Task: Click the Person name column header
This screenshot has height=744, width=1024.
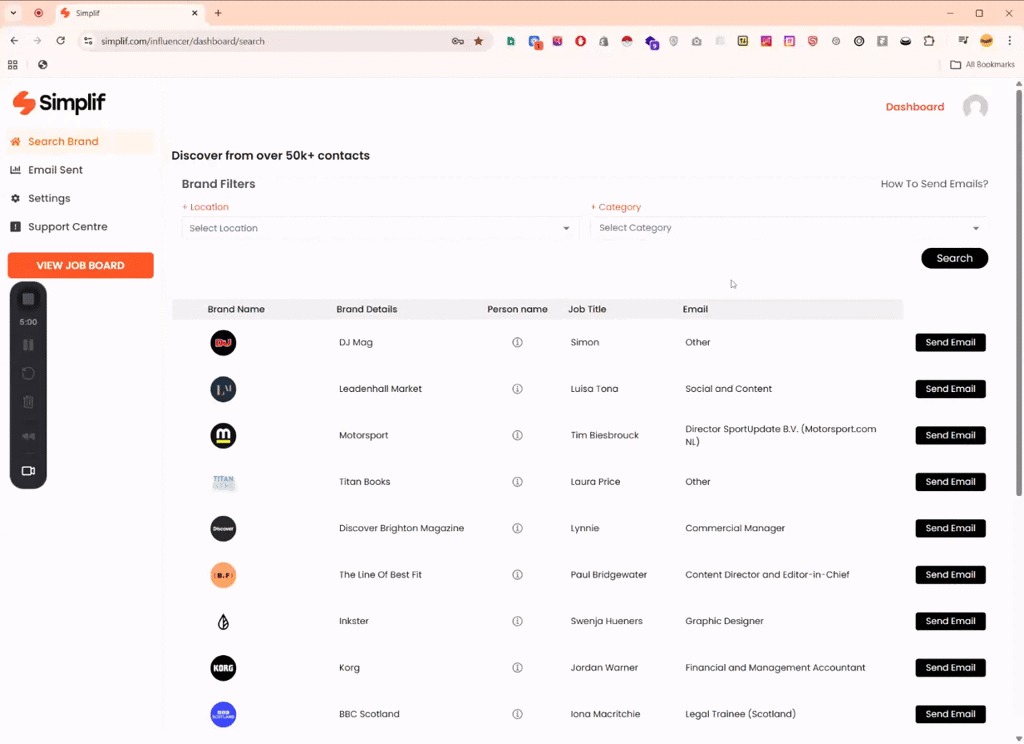Action: [517, 310]
